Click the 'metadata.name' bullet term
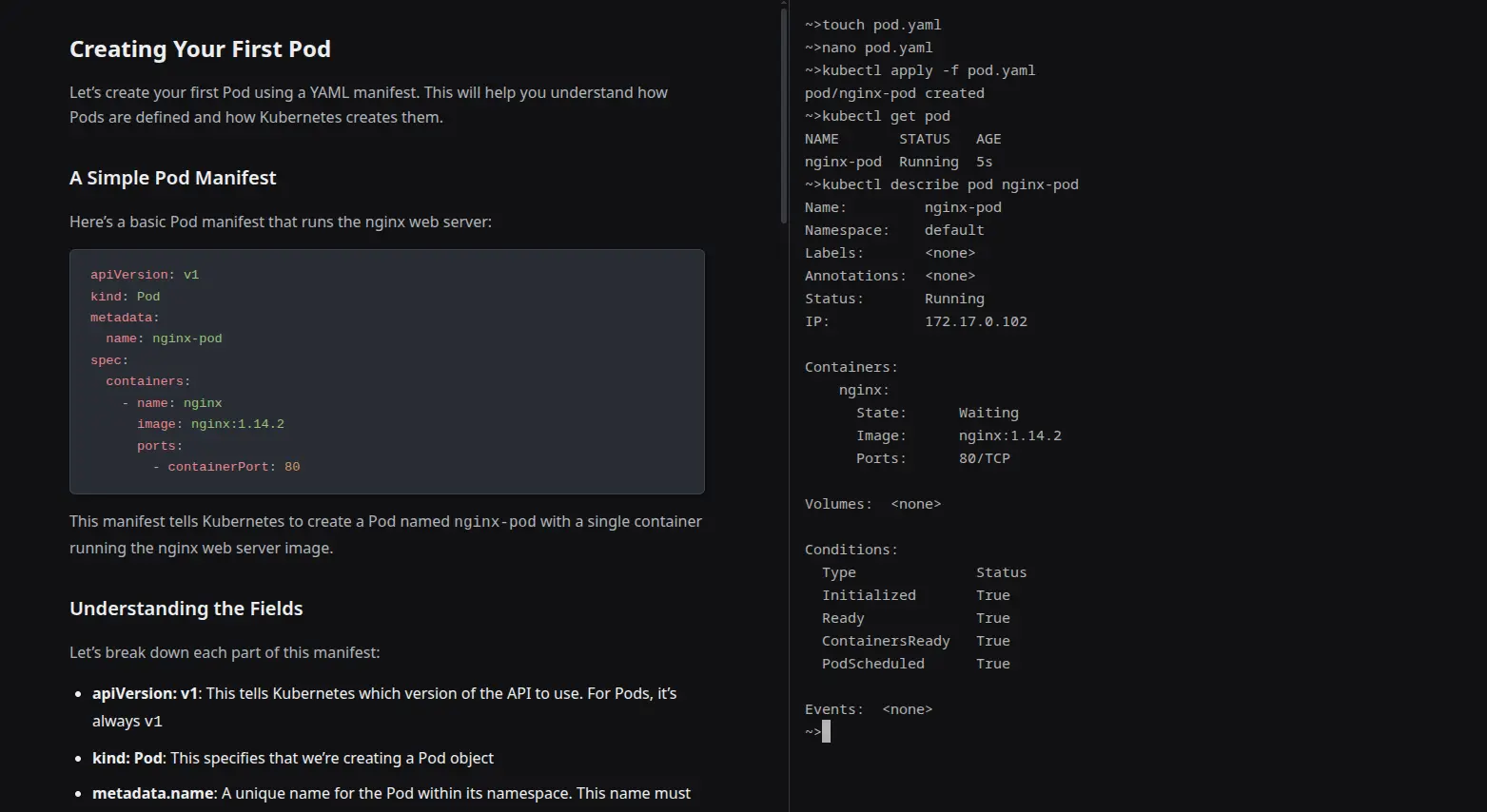1487x812 pixels. [152, 794]
